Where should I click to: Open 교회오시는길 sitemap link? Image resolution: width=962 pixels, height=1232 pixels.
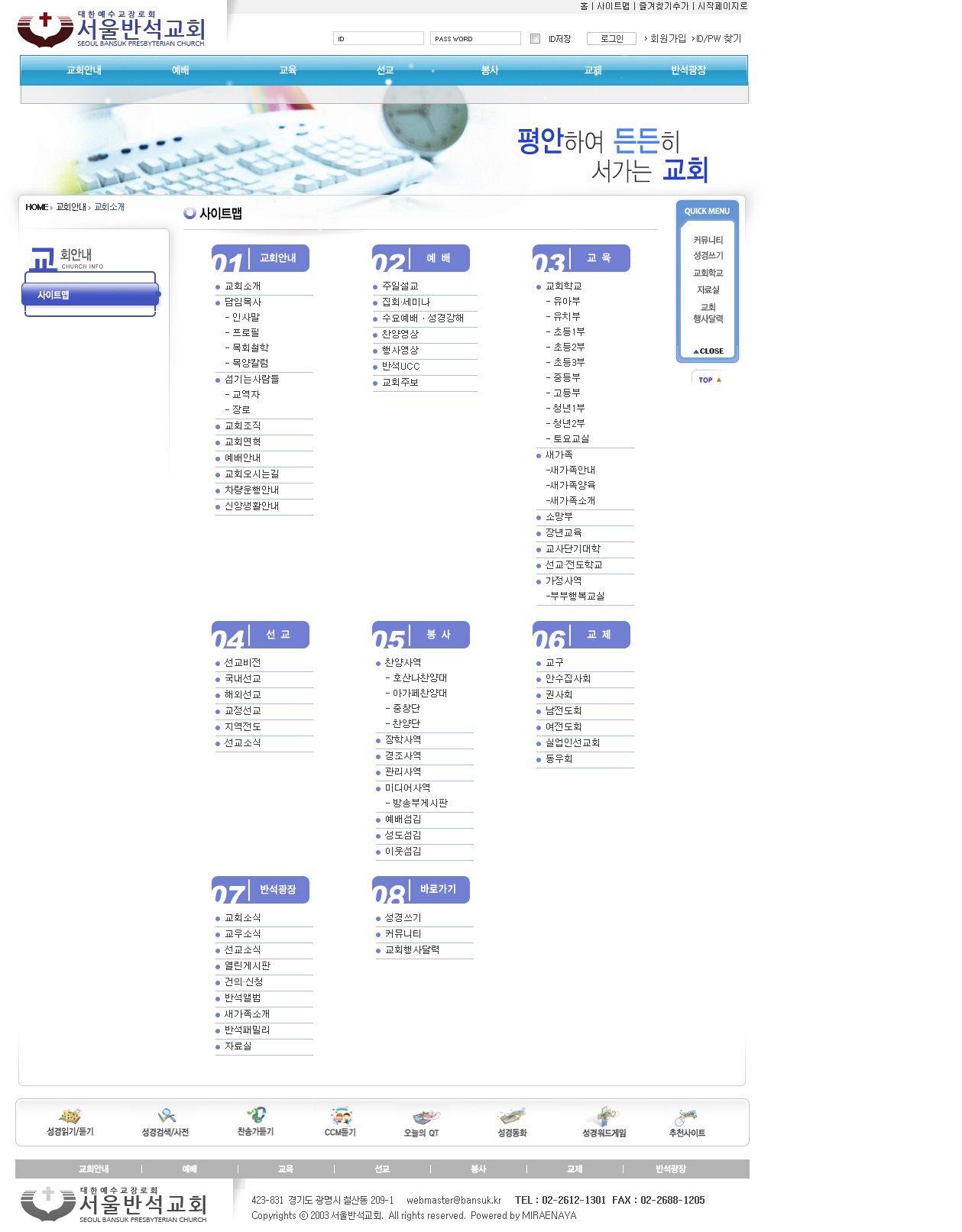pos(251,474)
